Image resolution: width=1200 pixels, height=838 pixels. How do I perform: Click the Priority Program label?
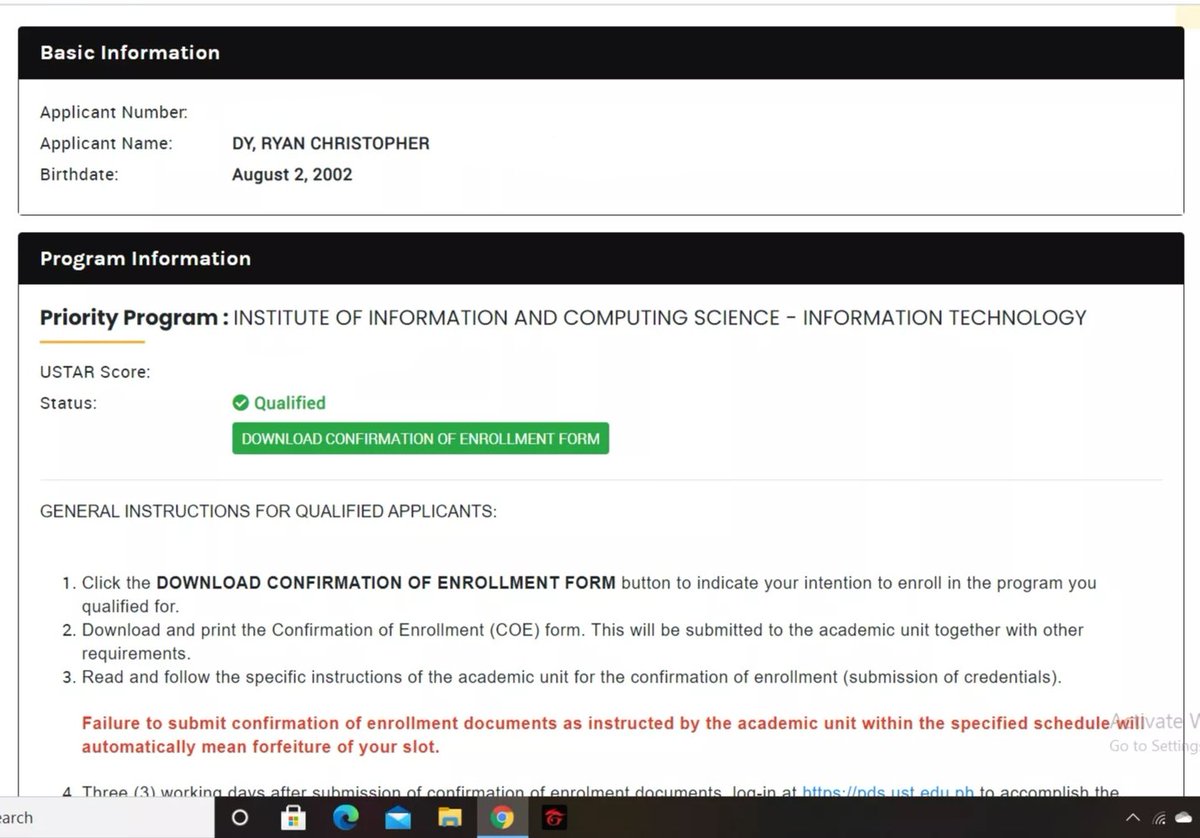134,319
